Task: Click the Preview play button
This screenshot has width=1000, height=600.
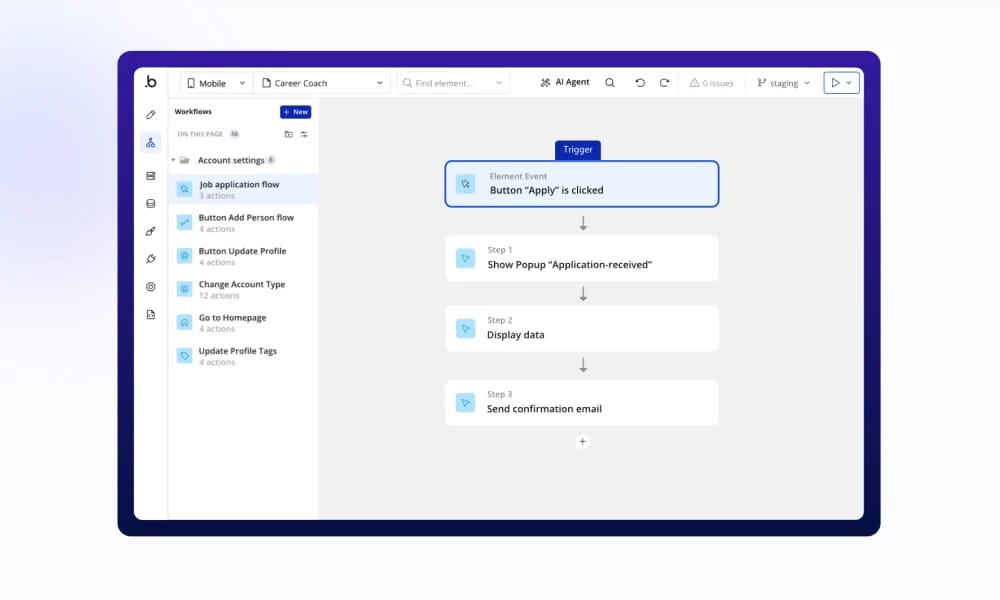Action: point(835,83)
